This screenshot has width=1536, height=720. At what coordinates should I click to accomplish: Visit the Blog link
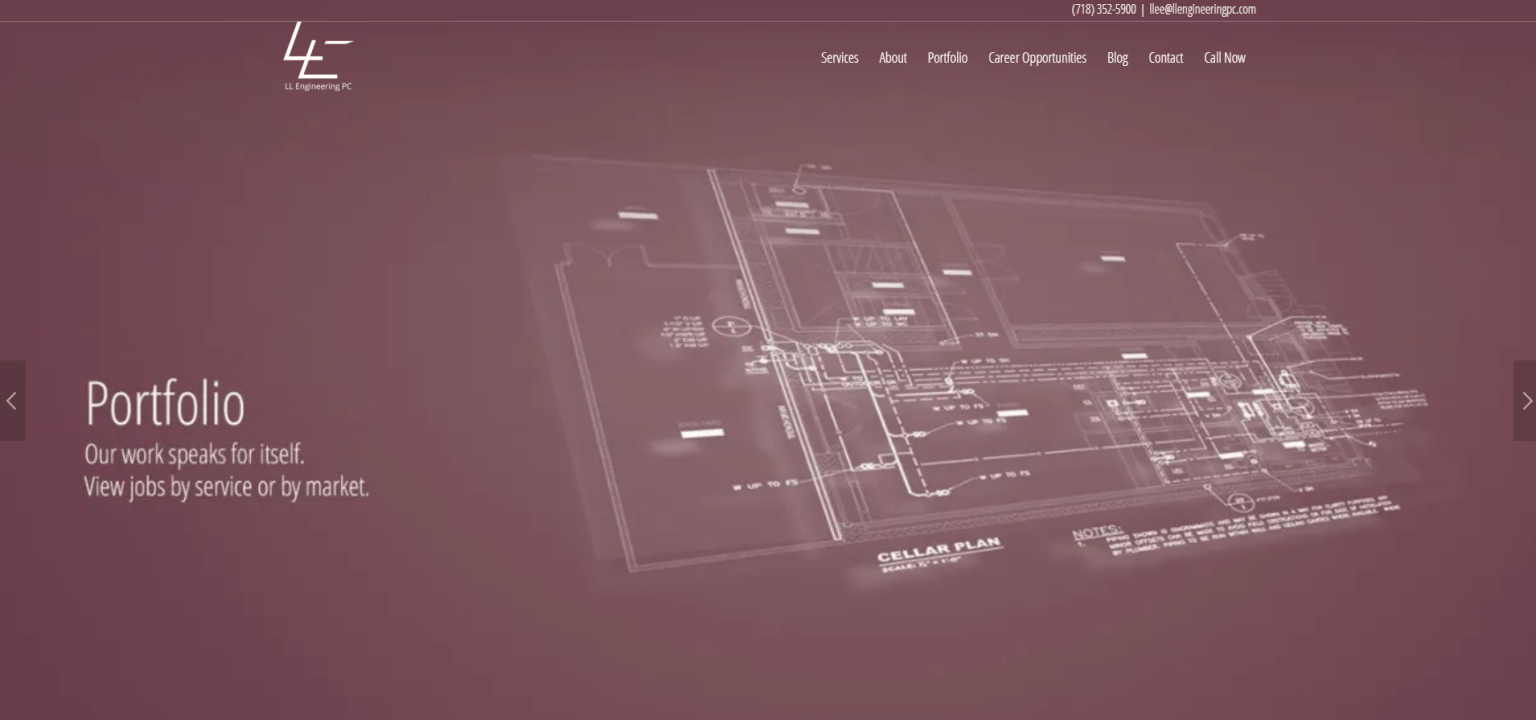tap(1117, 58)
